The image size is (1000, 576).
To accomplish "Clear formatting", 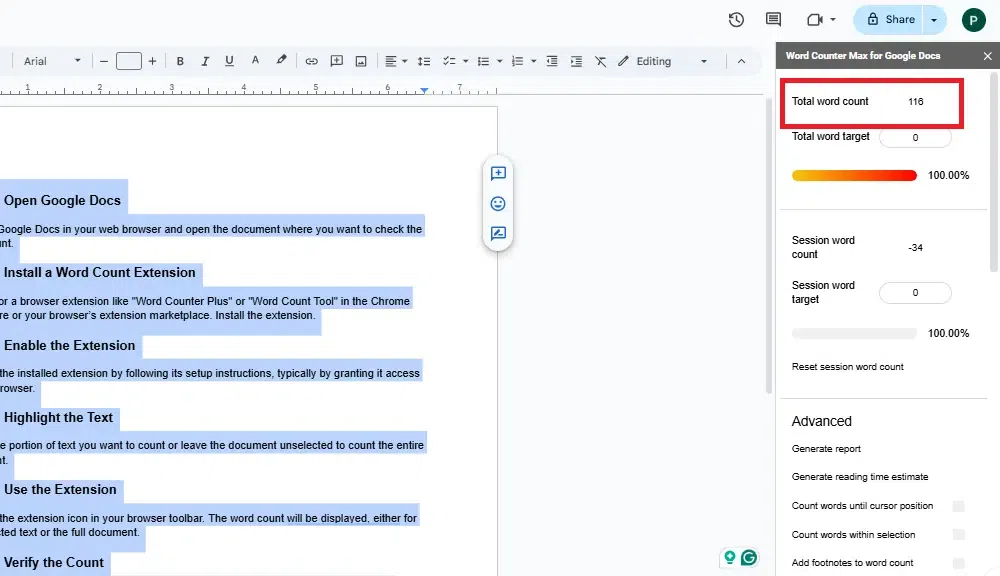I will (x=600, y=61).
